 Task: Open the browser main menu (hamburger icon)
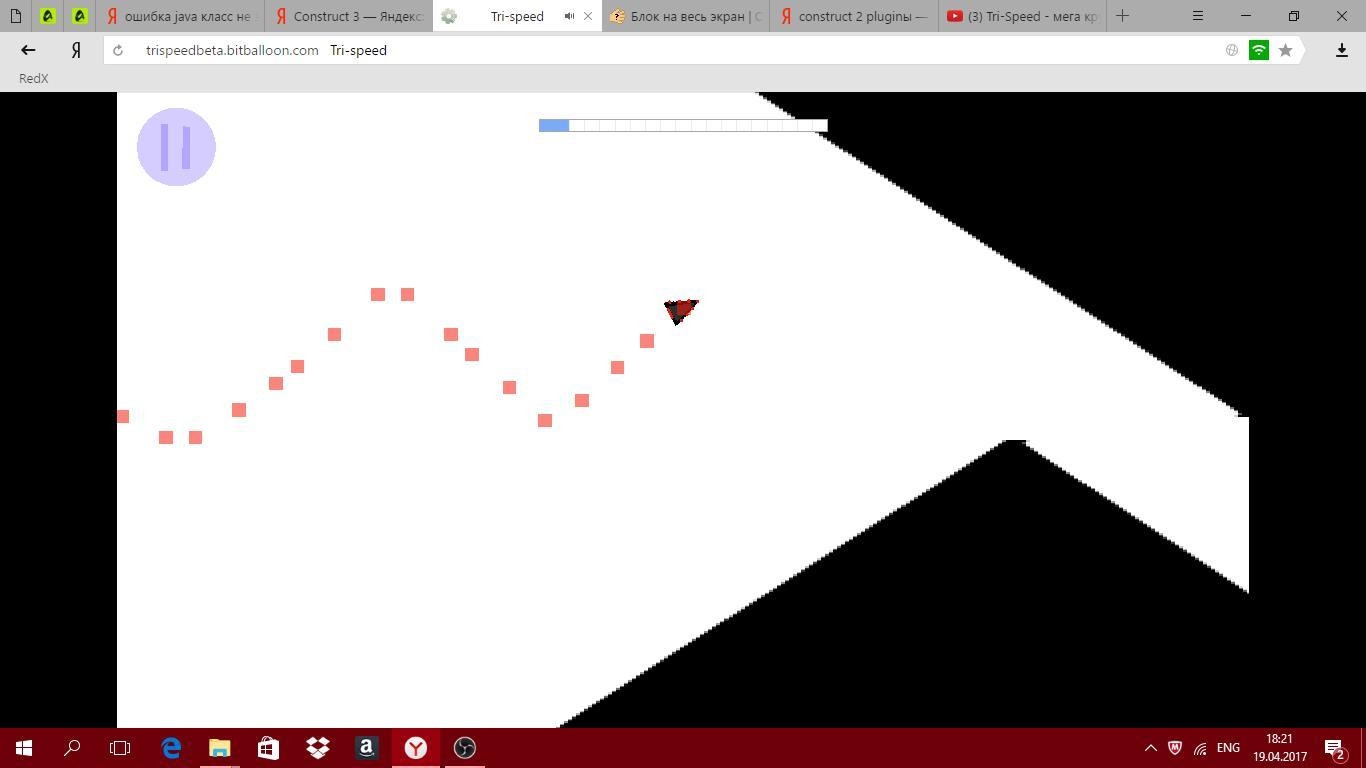coord(1198,16)
